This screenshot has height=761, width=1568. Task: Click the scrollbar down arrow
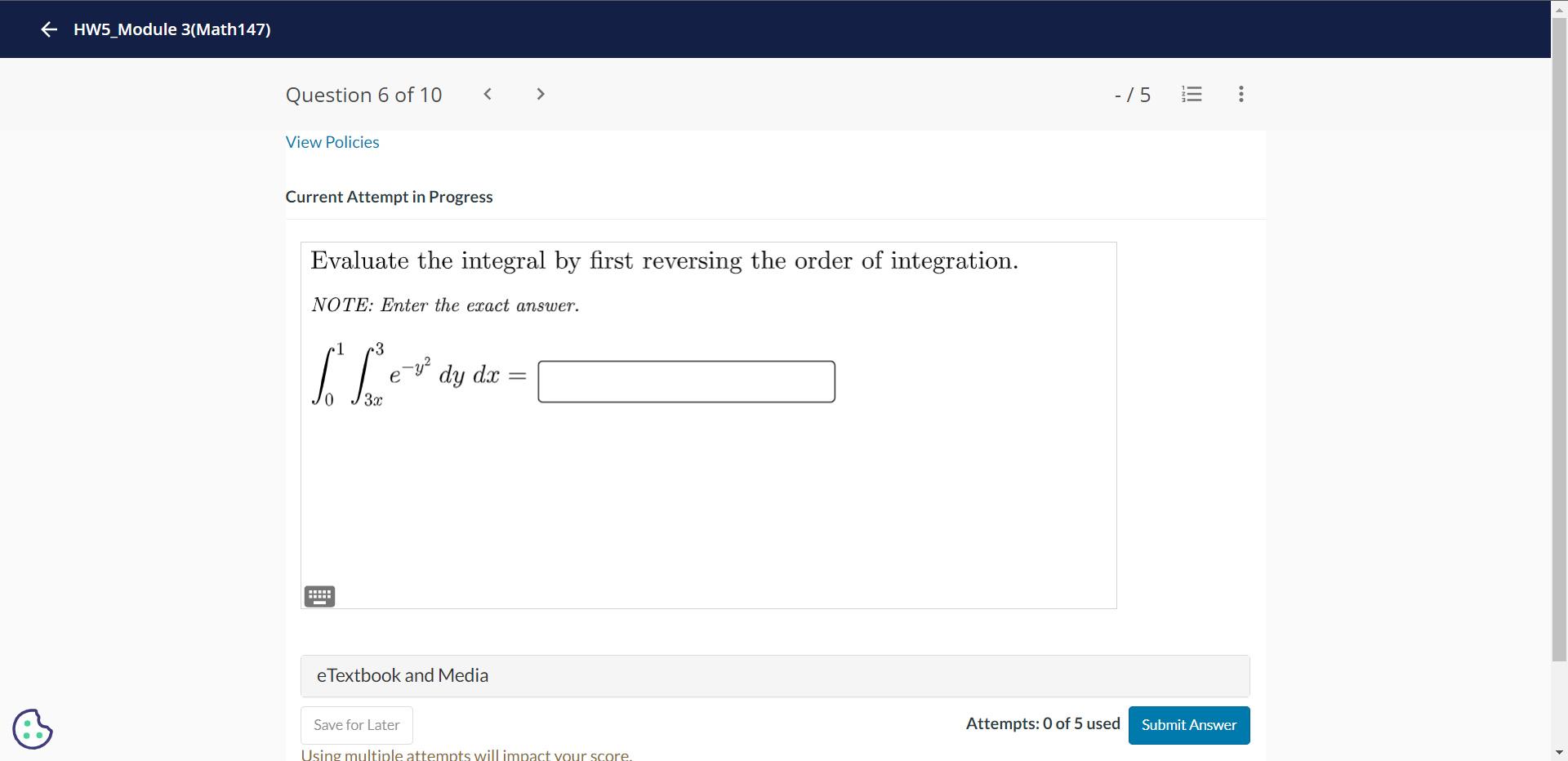click(x=1559, y=753)
